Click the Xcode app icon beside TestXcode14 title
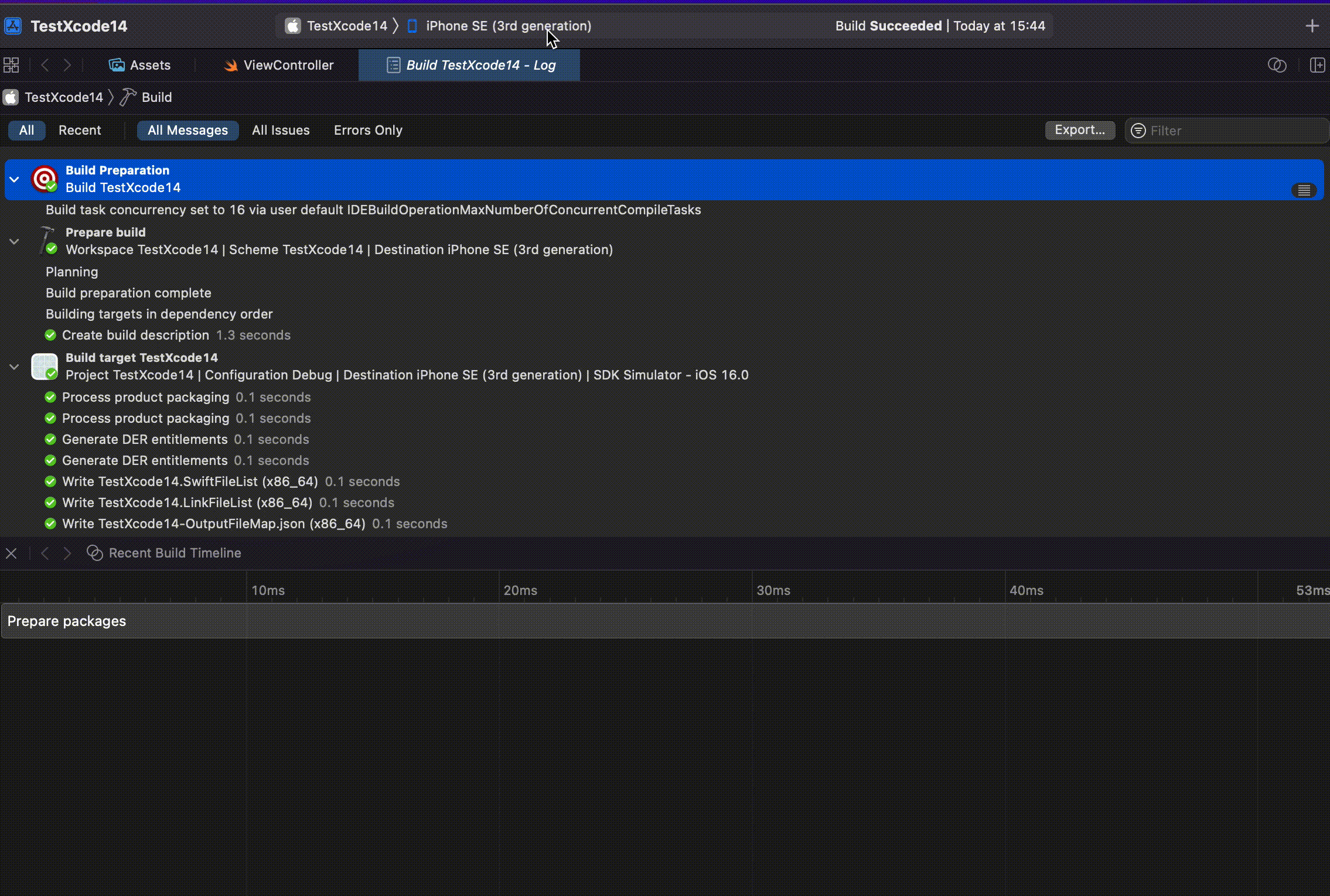This screenshot has height=896, width=1330. (13, 26)
